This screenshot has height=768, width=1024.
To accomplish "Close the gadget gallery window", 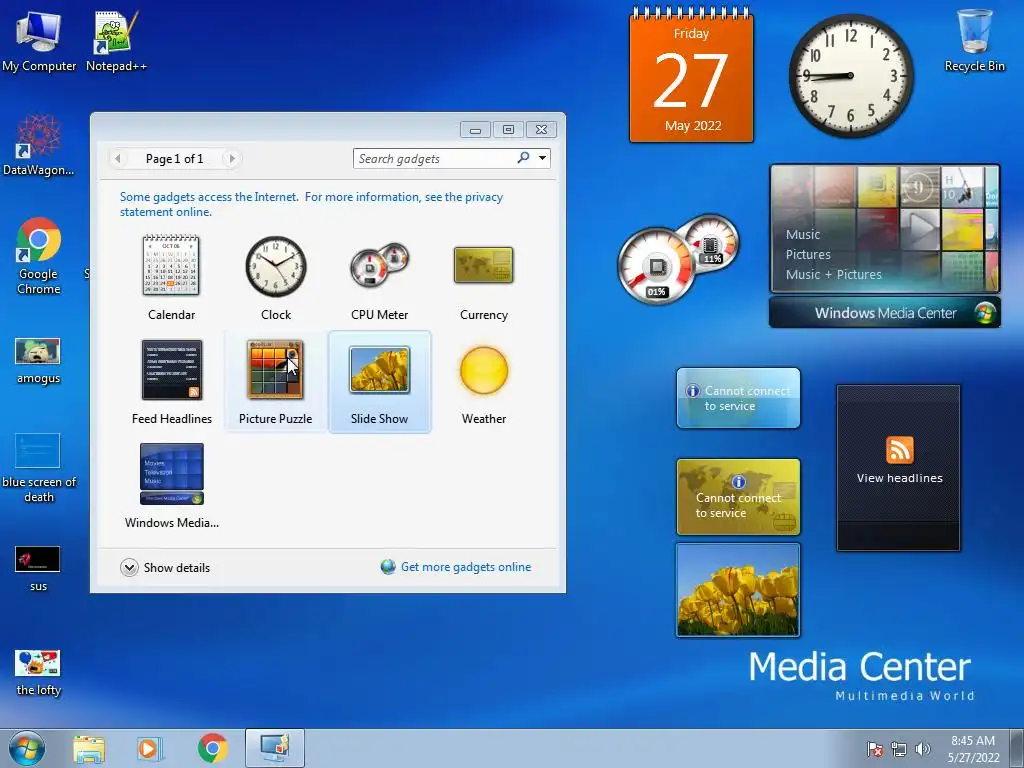I will click(541, 129).
